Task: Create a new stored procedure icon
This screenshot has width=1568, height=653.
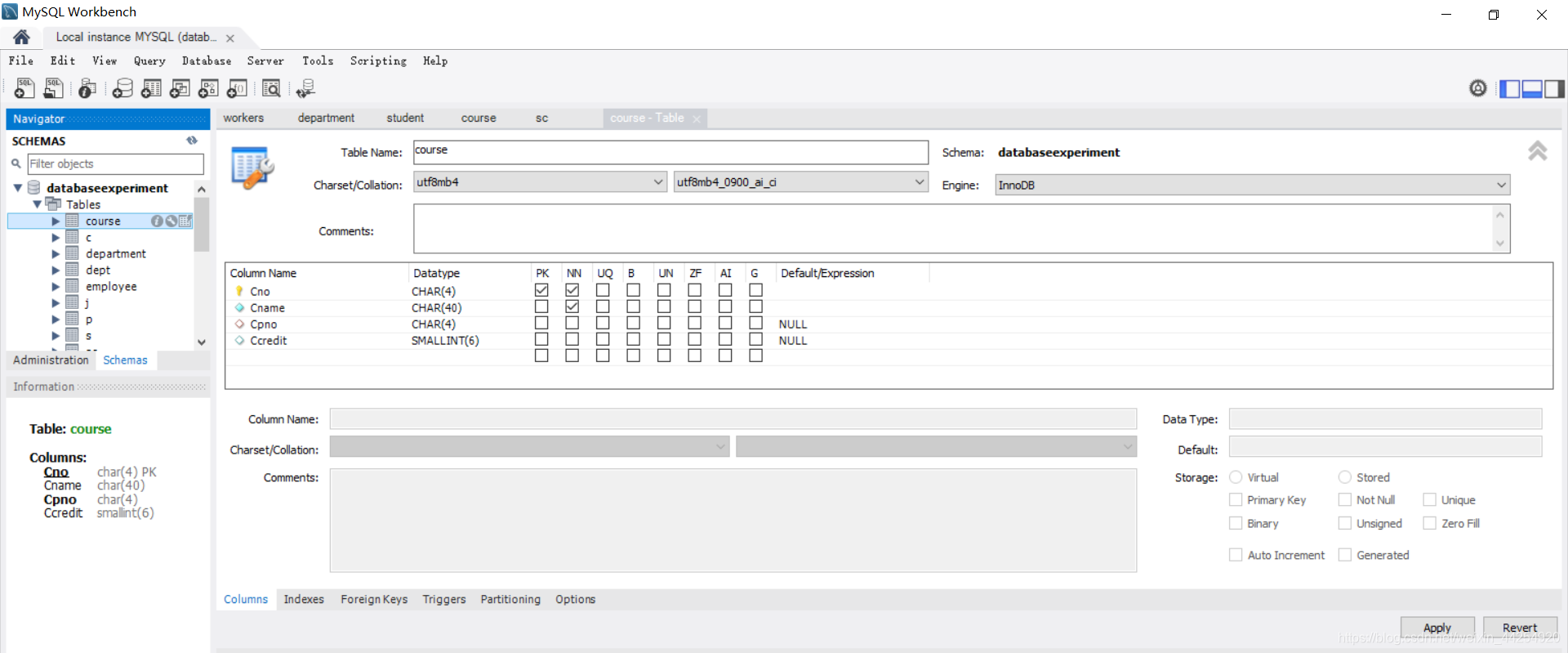Action: [208, 88]
